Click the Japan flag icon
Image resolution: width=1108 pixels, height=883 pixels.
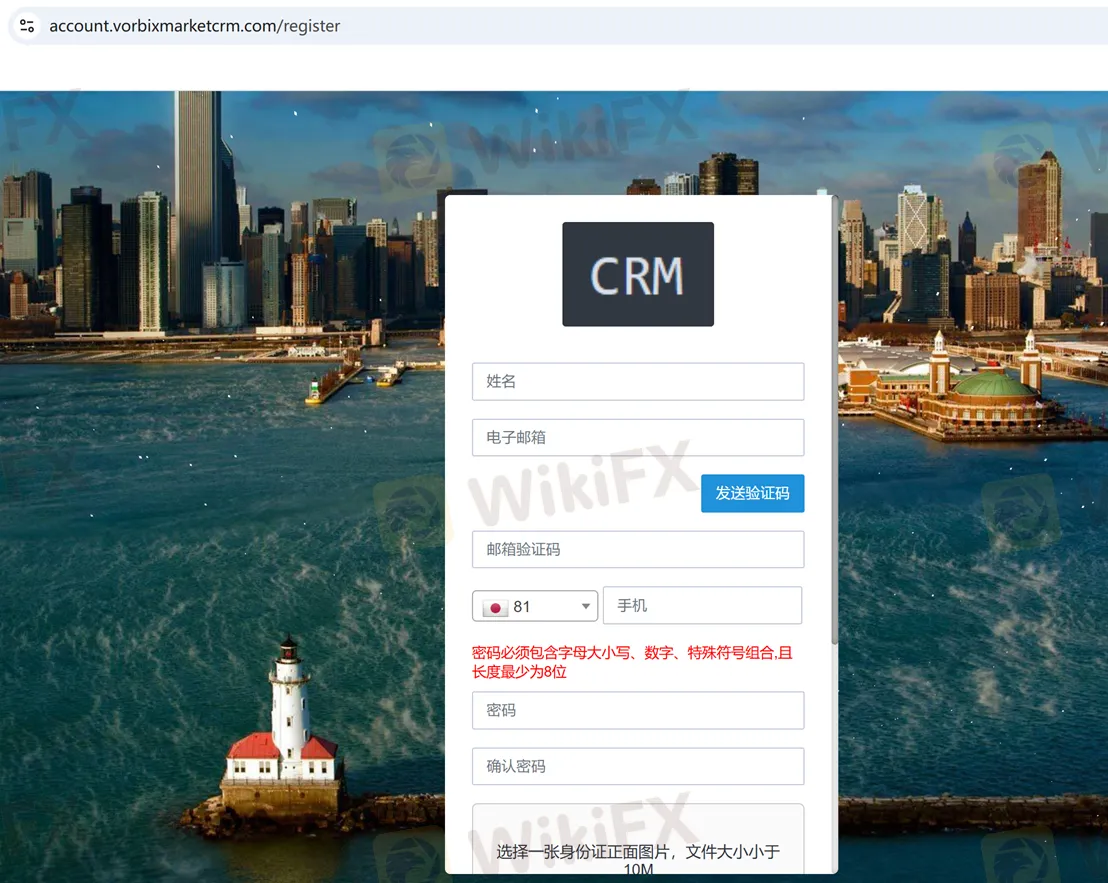pyautogui.click(x=495, y=608)
